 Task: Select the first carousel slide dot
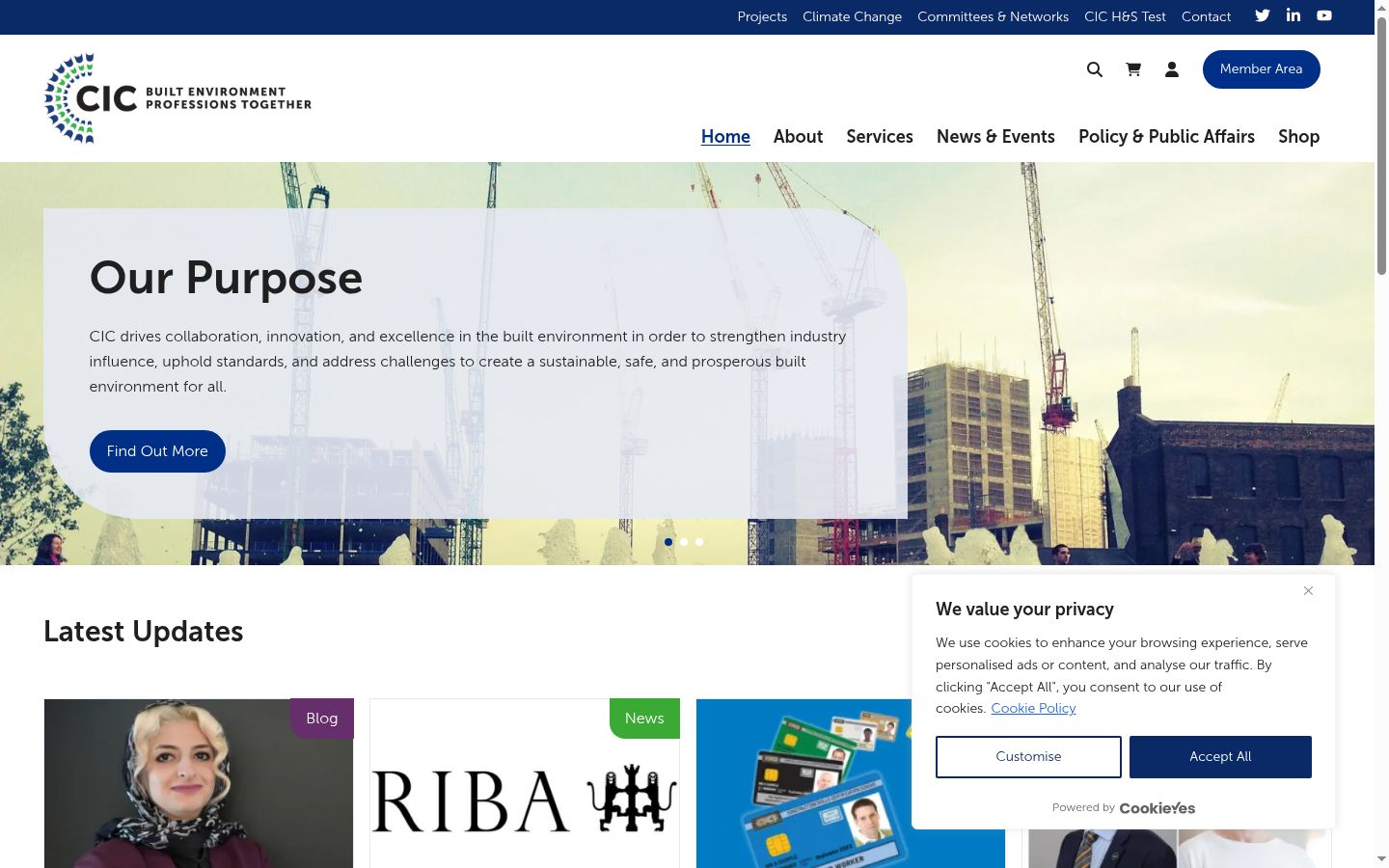[x=668, y=542]
